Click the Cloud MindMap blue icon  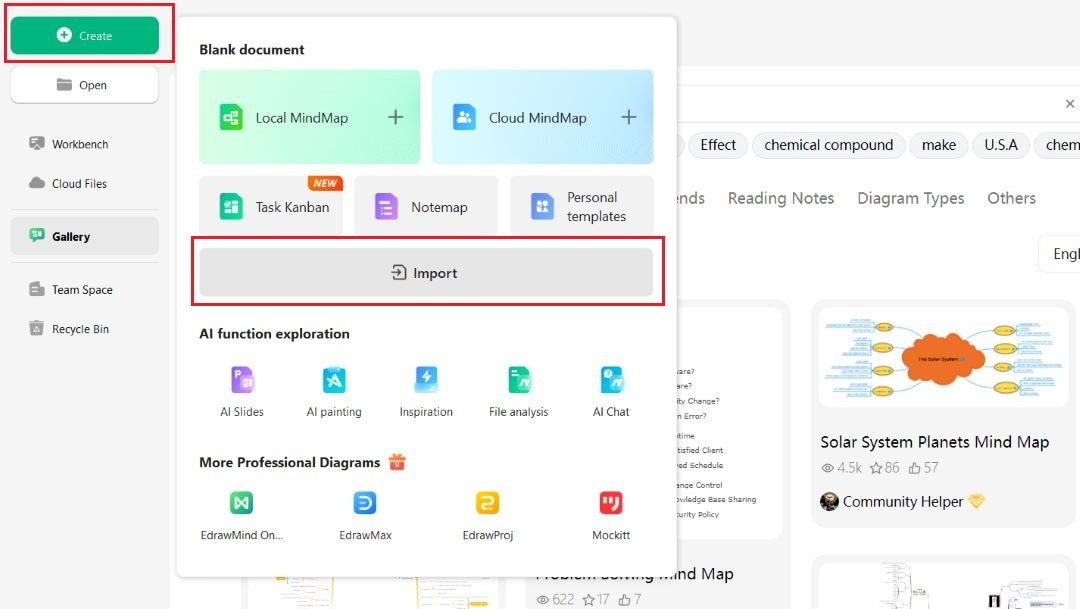coord(464,117)
